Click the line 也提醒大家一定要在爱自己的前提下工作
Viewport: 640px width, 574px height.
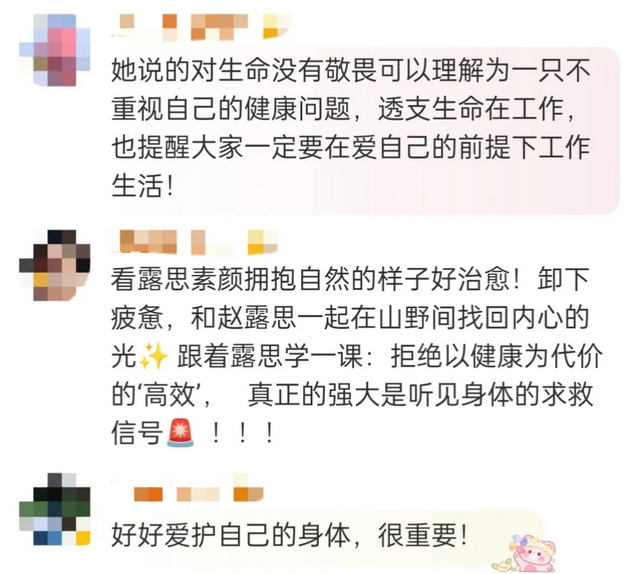pos(351,147)
